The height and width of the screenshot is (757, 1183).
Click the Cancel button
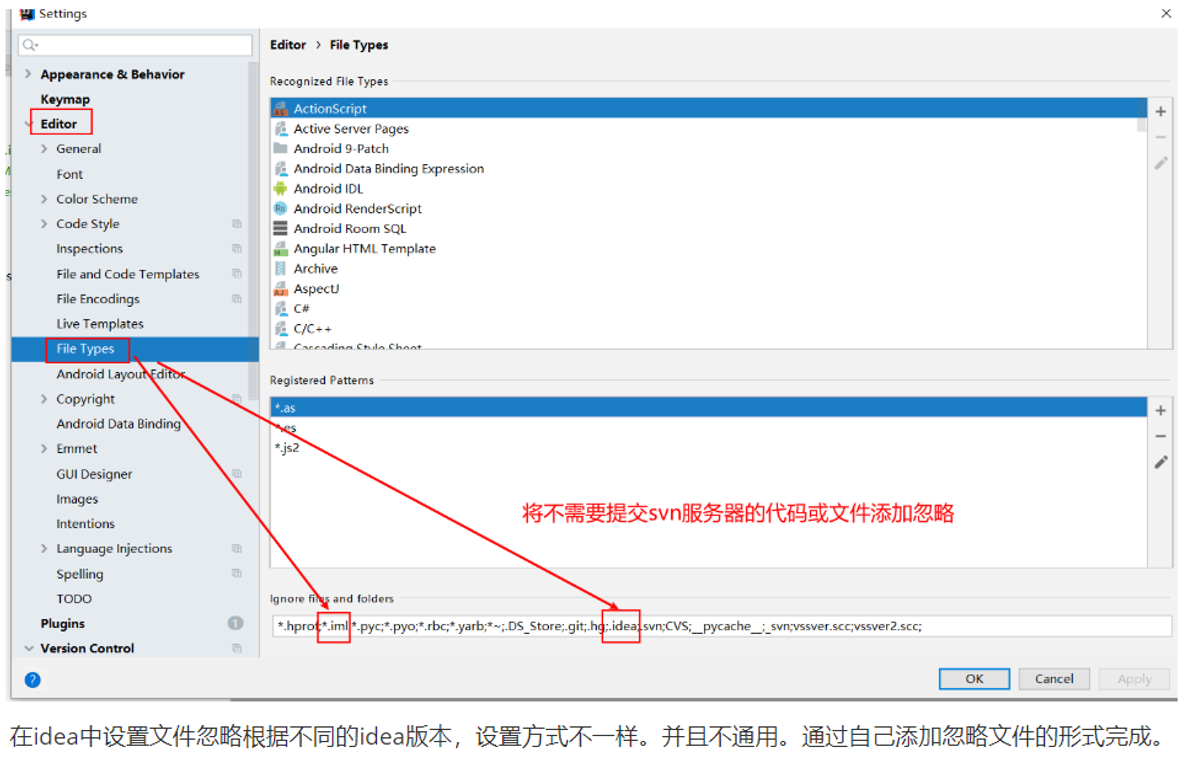1054,679
